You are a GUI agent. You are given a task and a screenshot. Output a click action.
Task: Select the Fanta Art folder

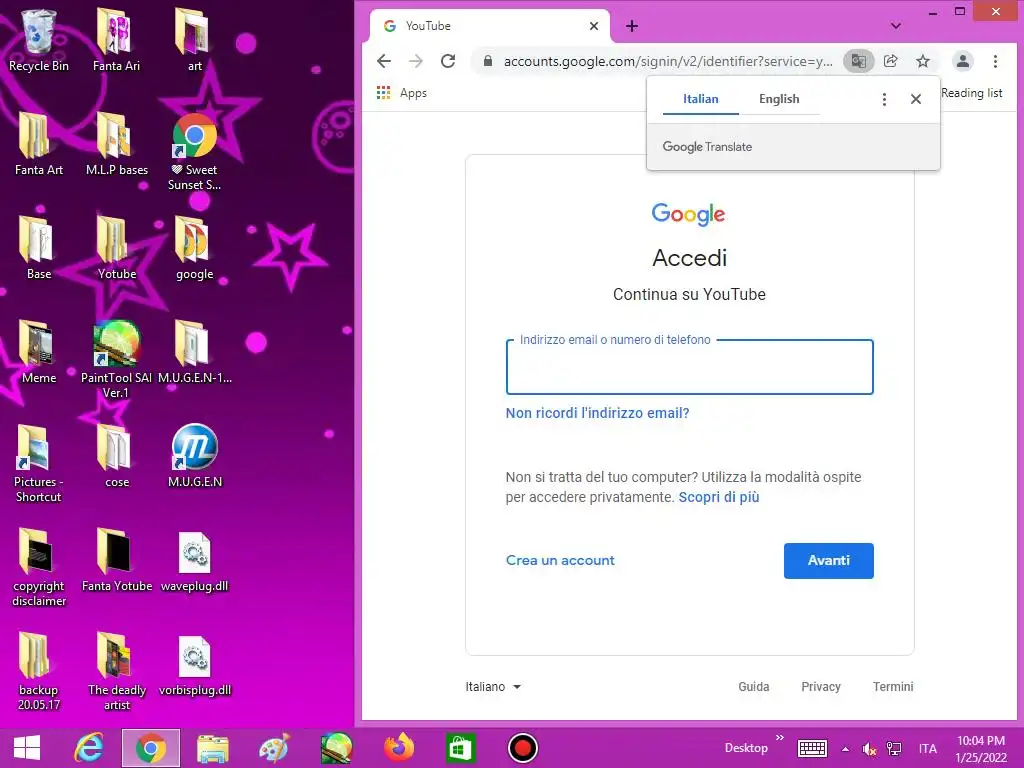(39, 144)
